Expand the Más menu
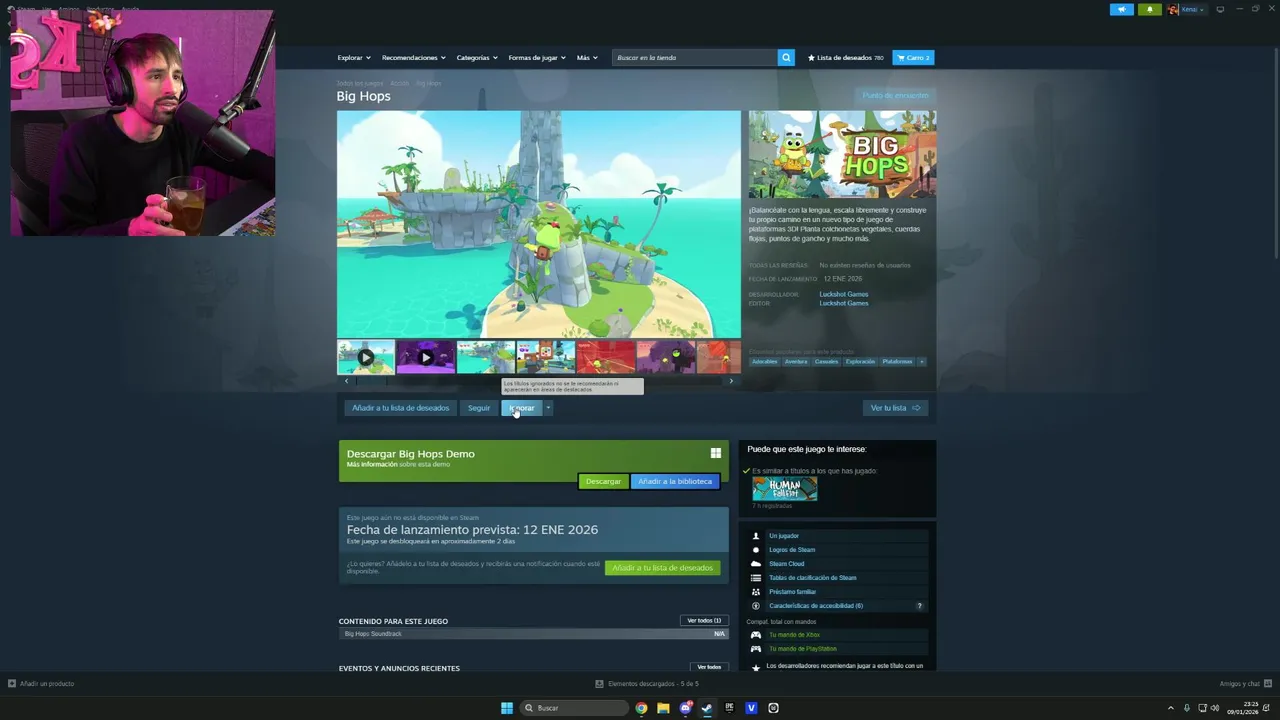The height and width of the screenshot is (720, 1280). click(x=587, y=58)
